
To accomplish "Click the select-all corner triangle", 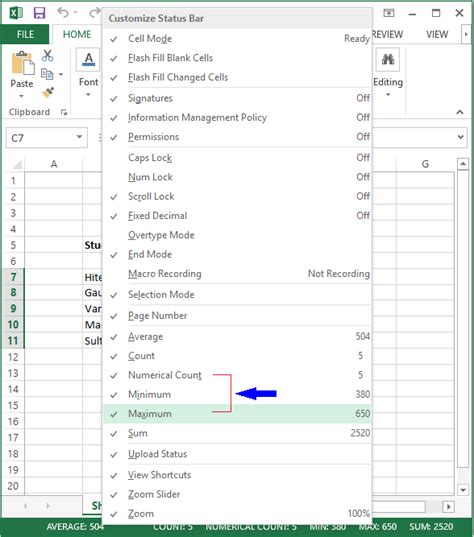I will [17, 164].
